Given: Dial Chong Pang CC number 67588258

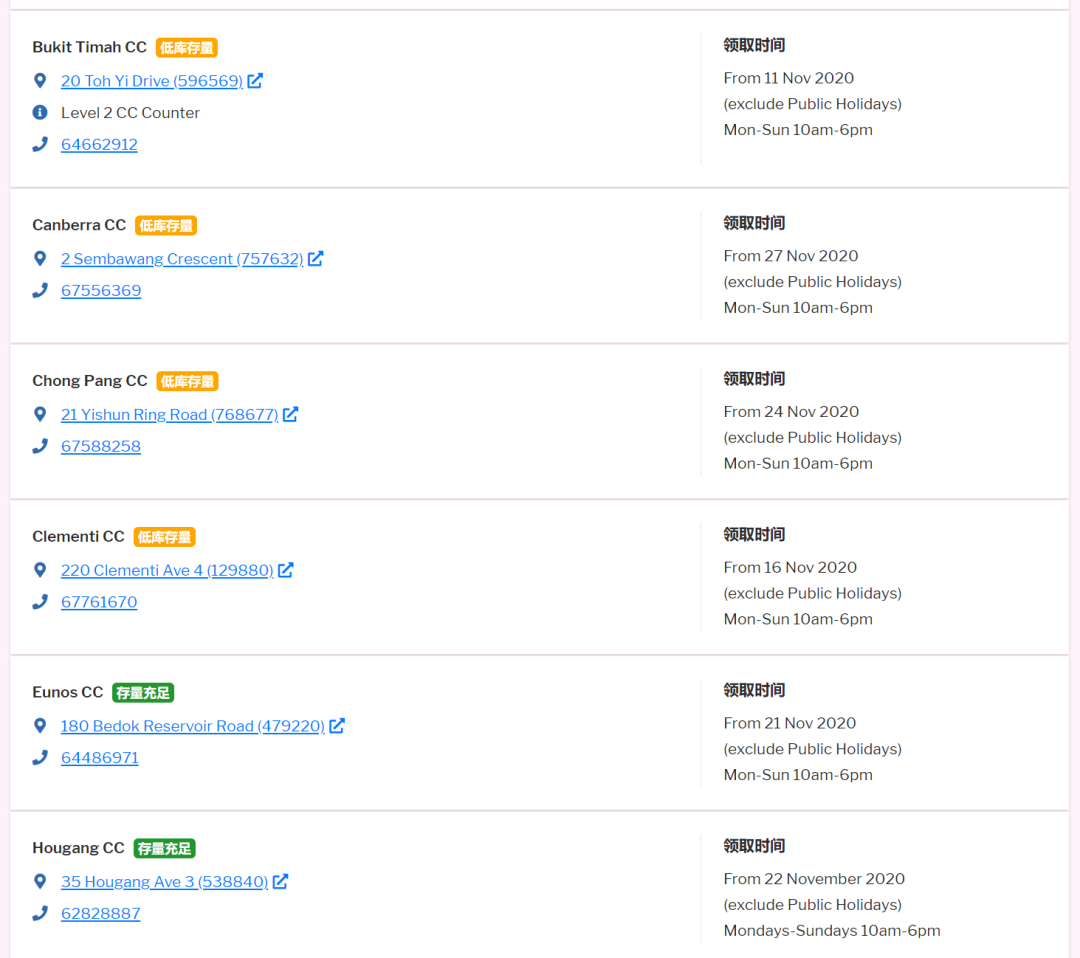Looking at the screenshot, I should click(101, 447).
